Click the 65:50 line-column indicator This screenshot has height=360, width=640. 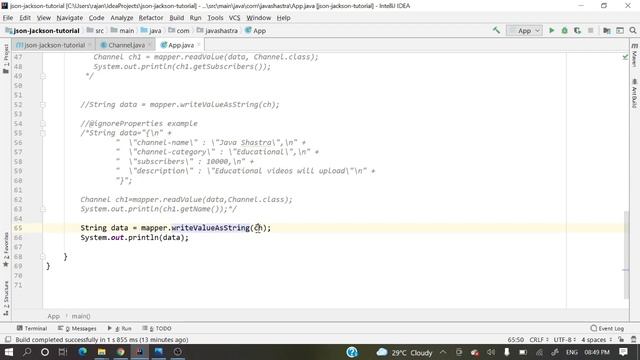[516, 340]
